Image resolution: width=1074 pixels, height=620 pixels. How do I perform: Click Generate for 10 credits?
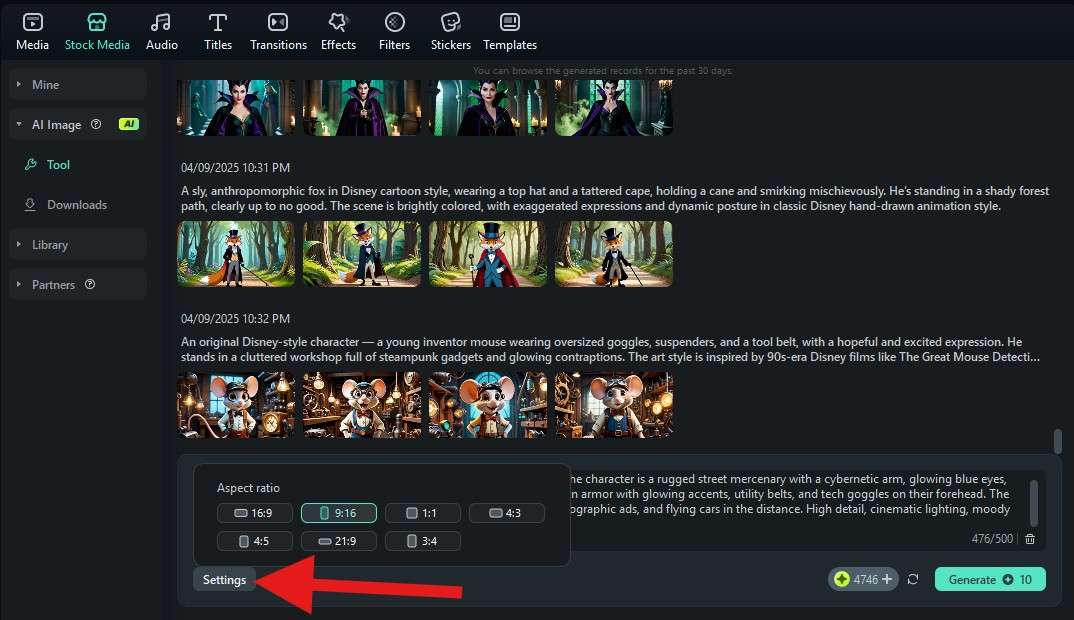pos(990,580)
